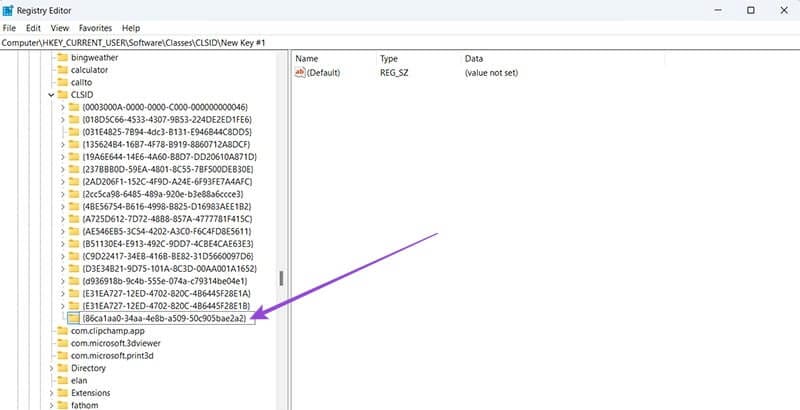Select the calculator key folder icon
The image size is (800, 410).
point(62,70)
